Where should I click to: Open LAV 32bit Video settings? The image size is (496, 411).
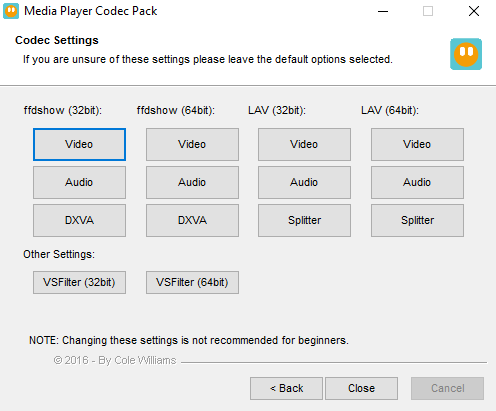(304, 144)
